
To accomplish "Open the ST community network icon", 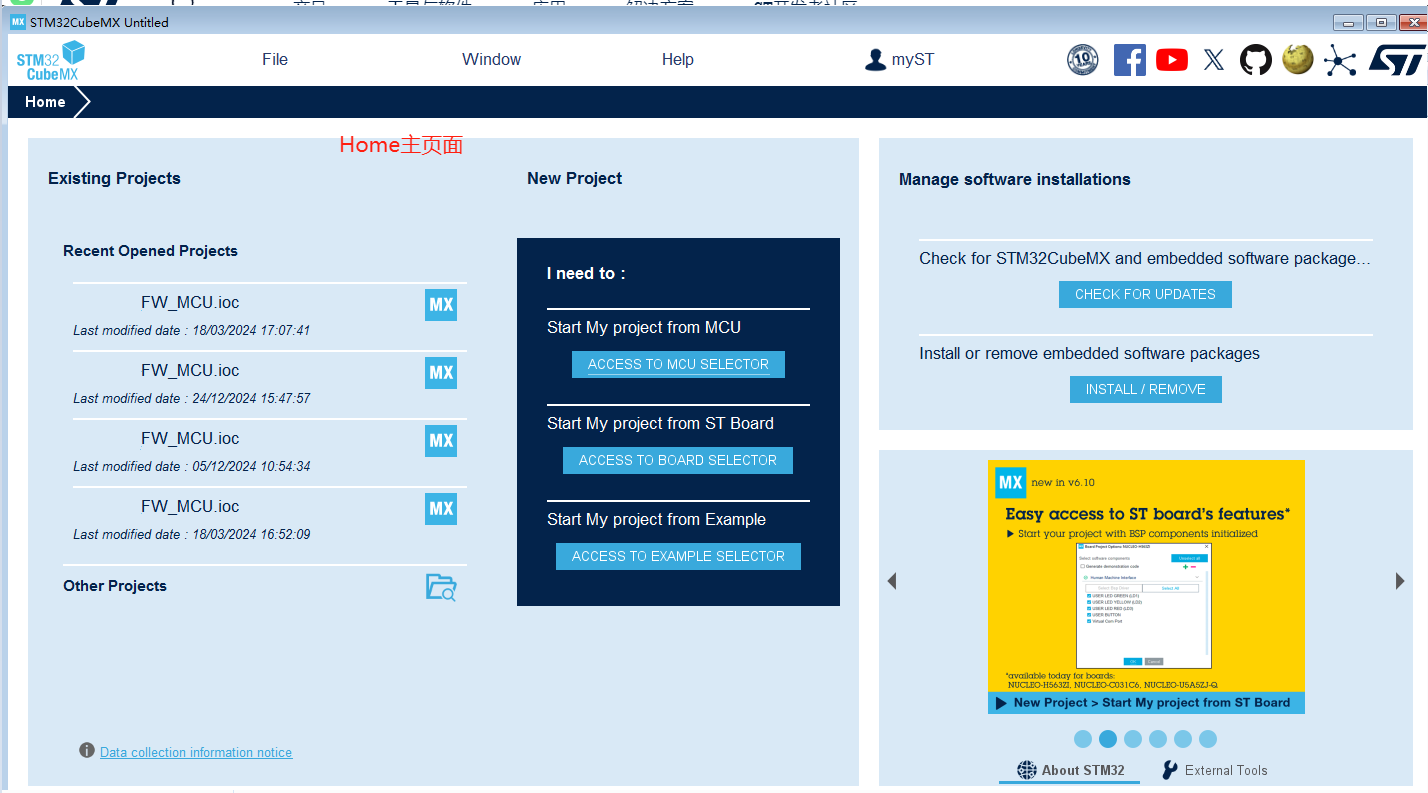I will [1340, 60].
